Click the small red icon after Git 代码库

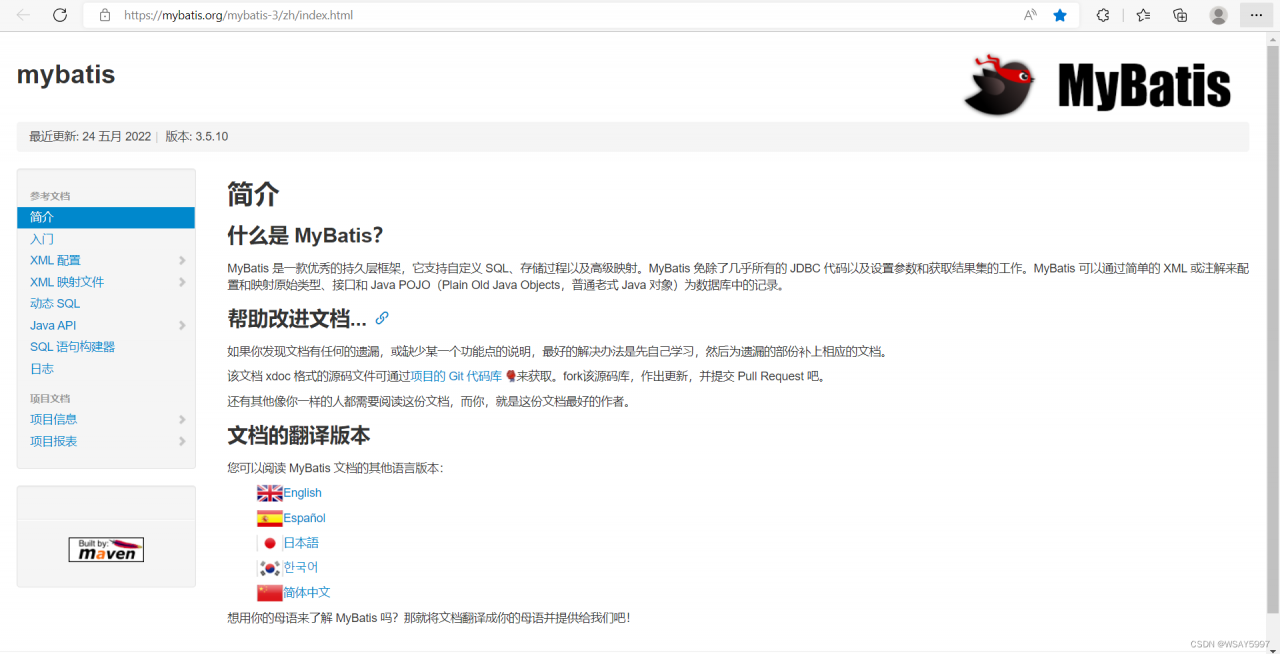510,376
